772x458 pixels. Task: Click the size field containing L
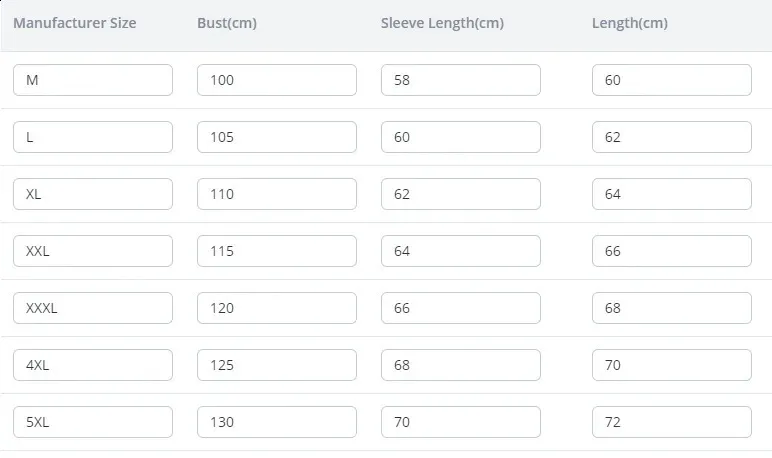(93, 137)
